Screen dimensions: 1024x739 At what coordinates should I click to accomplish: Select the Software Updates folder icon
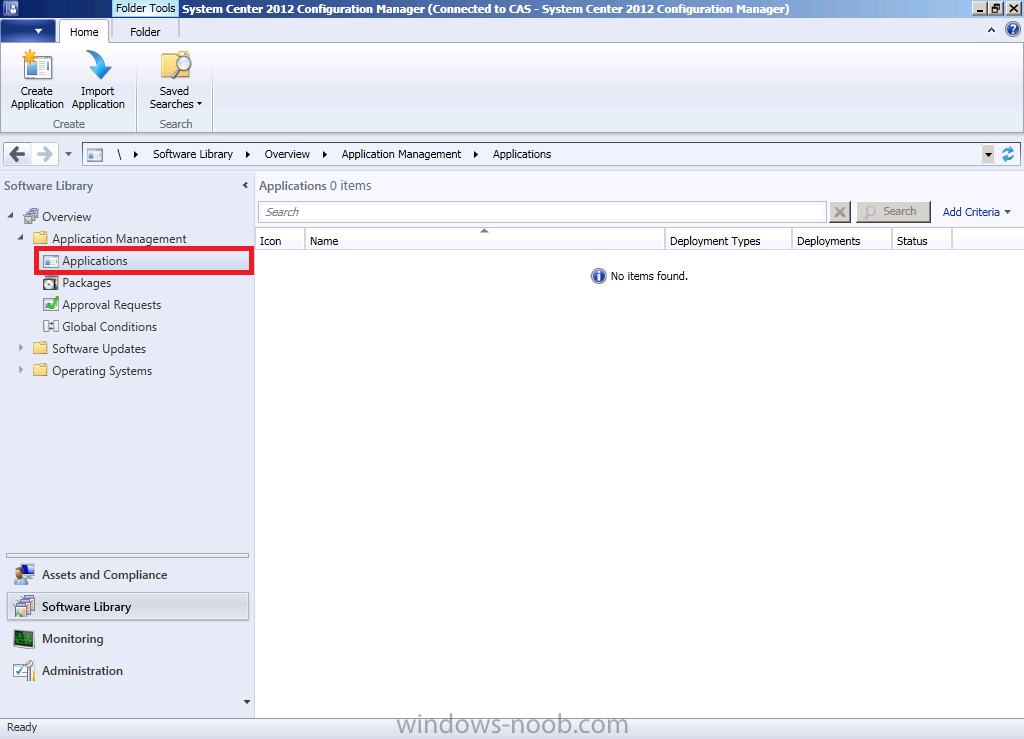click(x=40, y=348)
